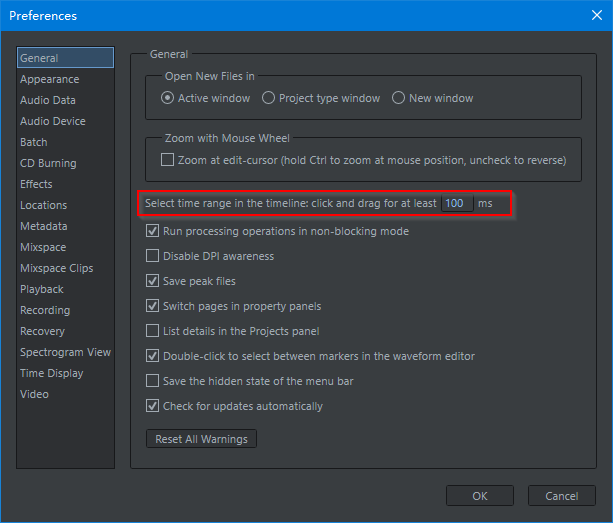Switch to the Playback preferences
Screen dimensions: 613x523
(42, 289)
